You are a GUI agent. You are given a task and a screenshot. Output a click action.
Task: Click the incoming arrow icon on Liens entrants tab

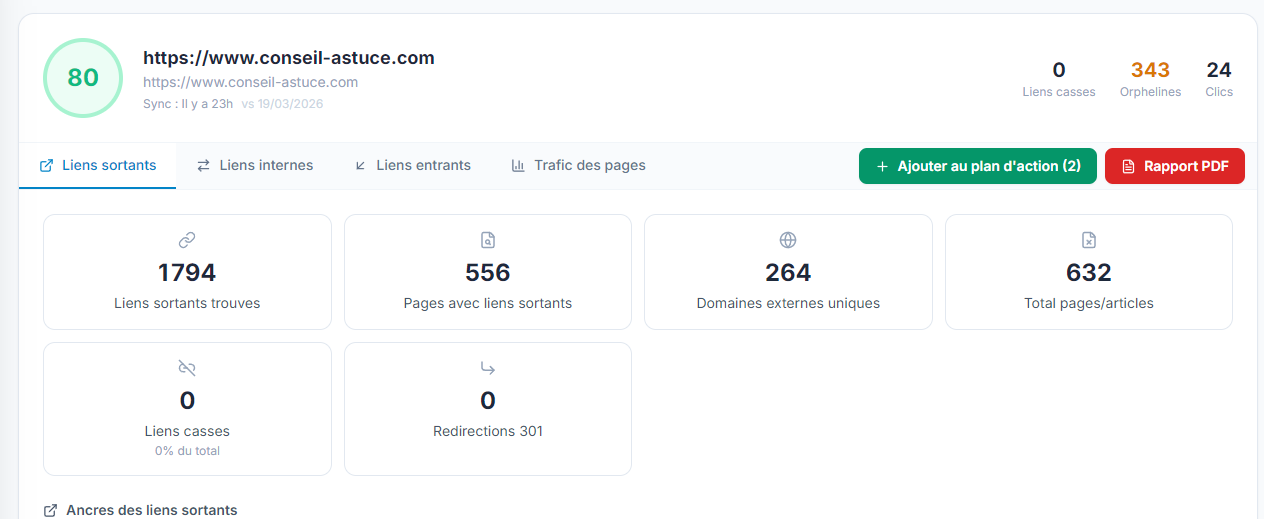(x=360, y=166)
